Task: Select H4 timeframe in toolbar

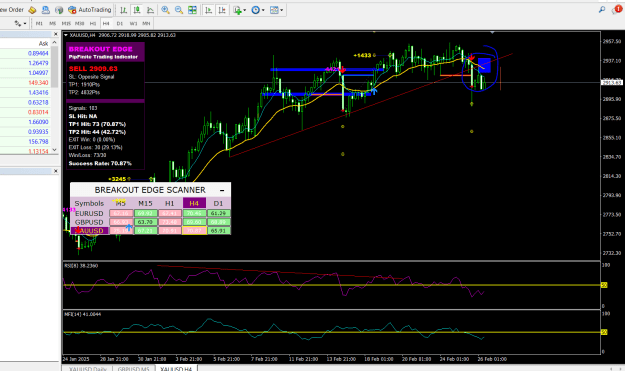Action: [106, 24]
